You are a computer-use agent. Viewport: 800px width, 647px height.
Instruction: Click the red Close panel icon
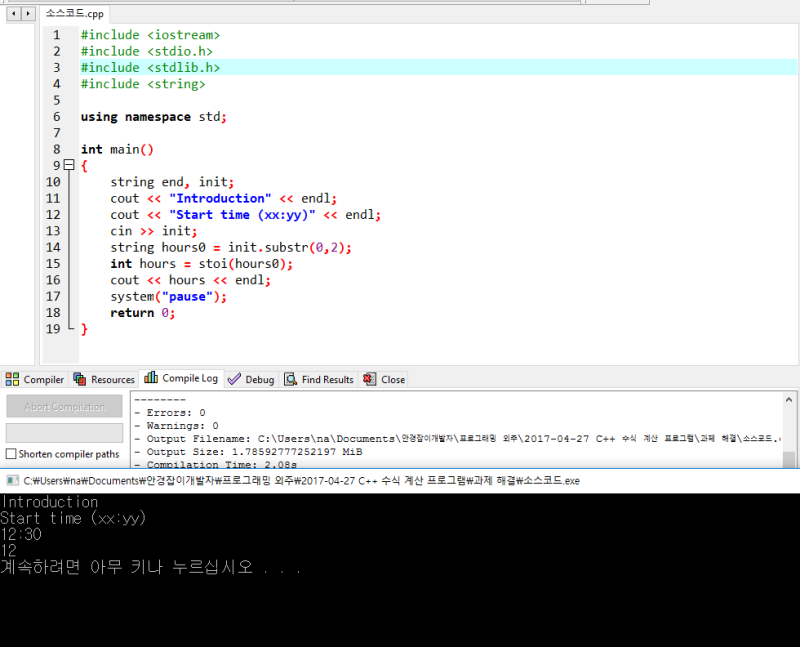coord(369,379)
